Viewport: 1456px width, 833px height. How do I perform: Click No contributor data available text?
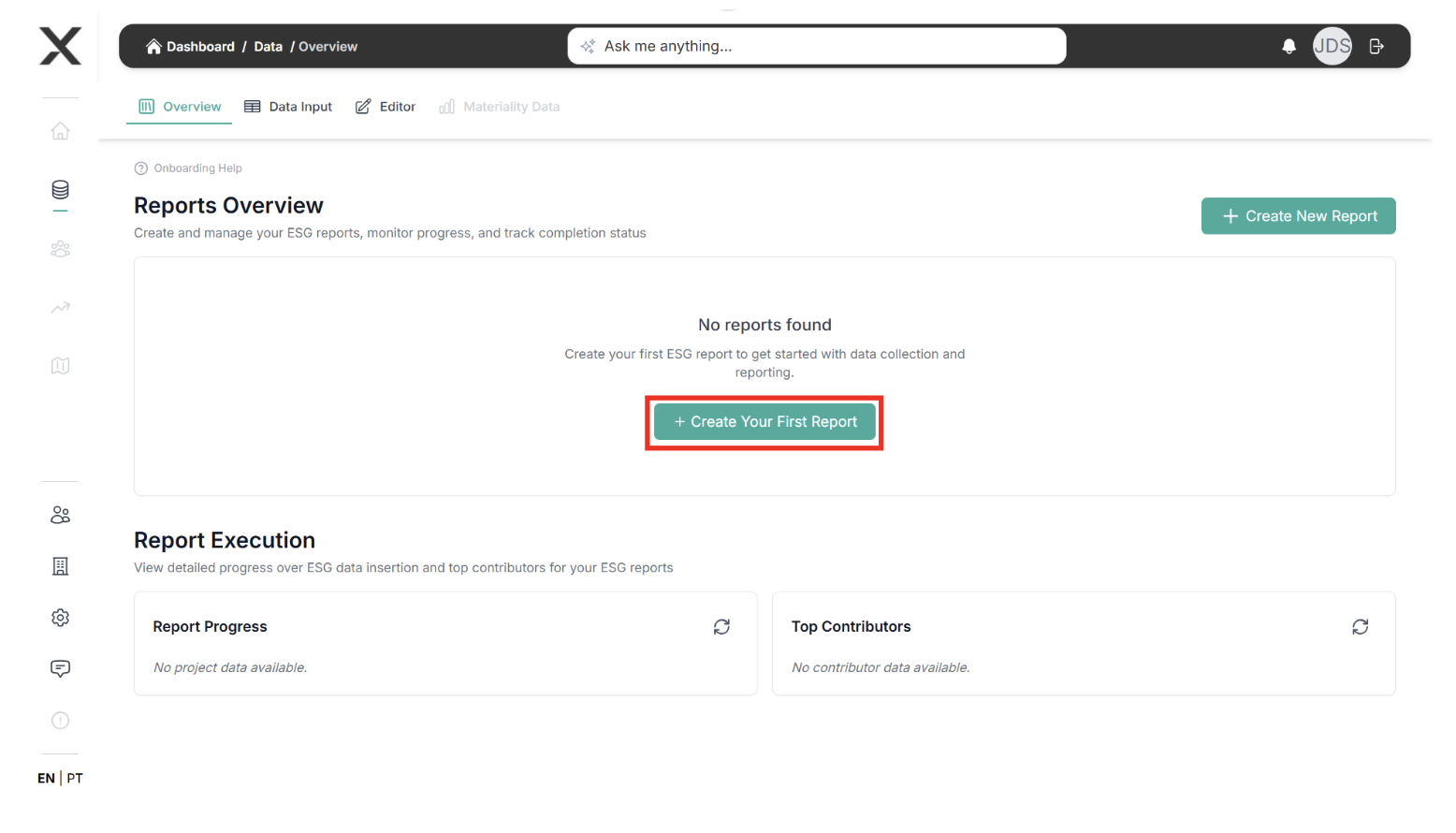[x=881, y=667]
